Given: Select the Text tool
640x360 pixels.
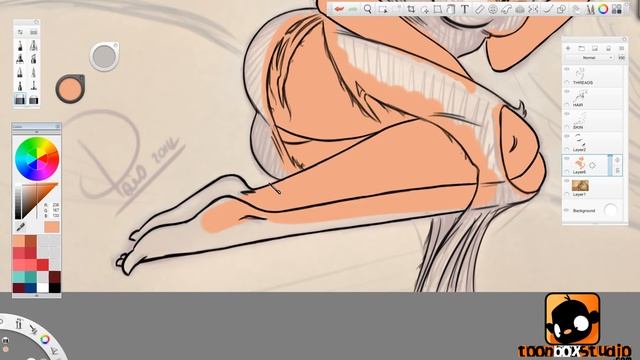Looking at the screenshot, I should 464,9.
